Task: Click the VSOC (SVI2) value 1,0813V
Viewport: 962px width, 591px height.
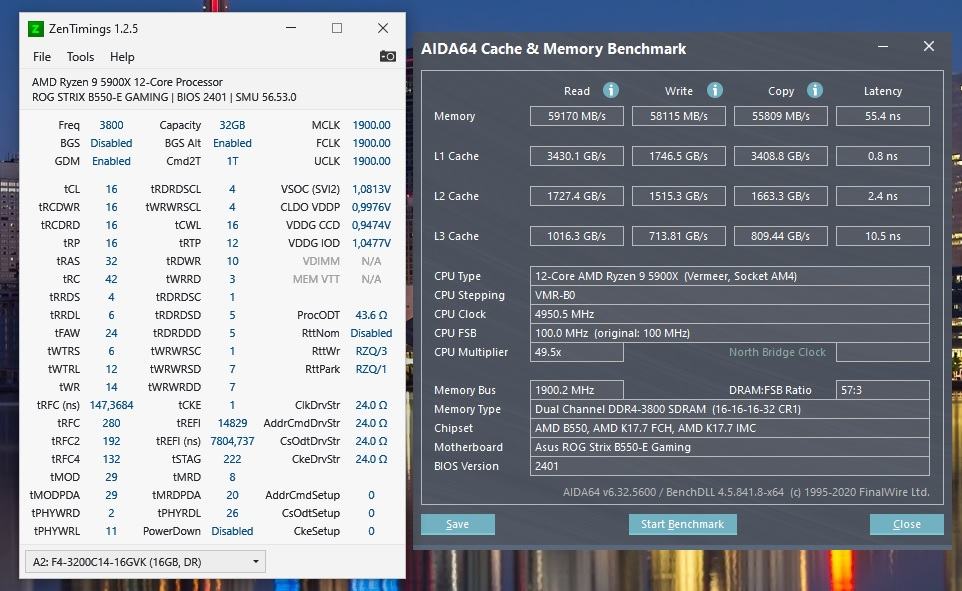Action: [x=371, y=189]
